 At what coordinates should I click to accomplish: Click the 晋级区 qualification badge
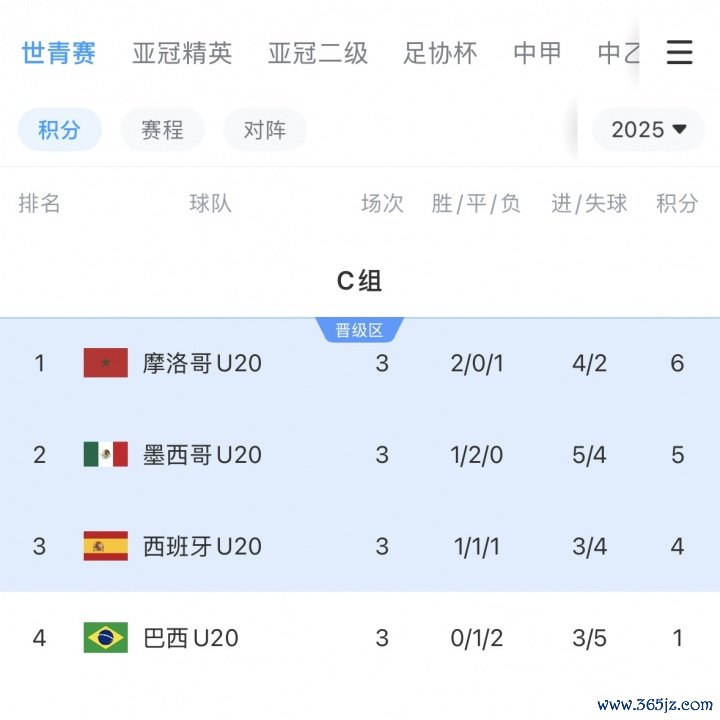tap(359, 331)
